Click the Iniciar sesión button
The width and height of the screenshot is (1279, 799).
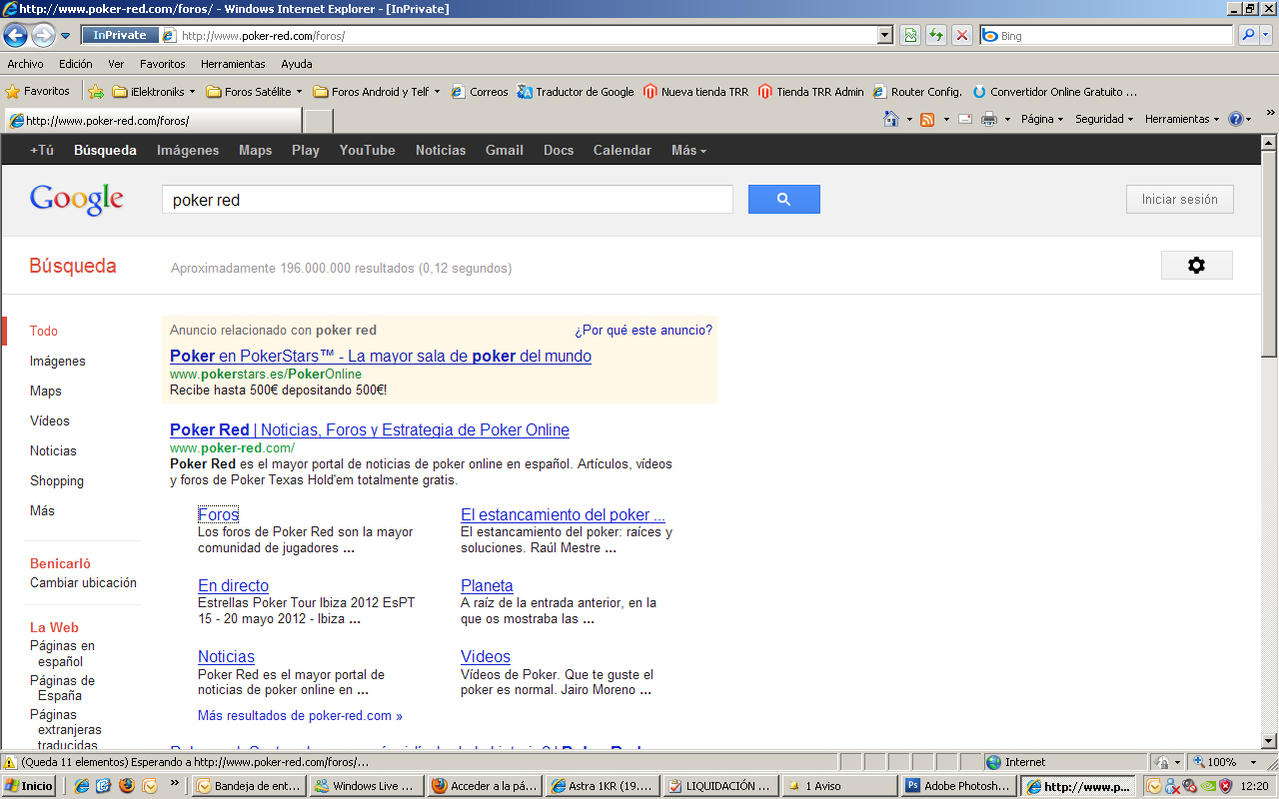[1180, 199]
